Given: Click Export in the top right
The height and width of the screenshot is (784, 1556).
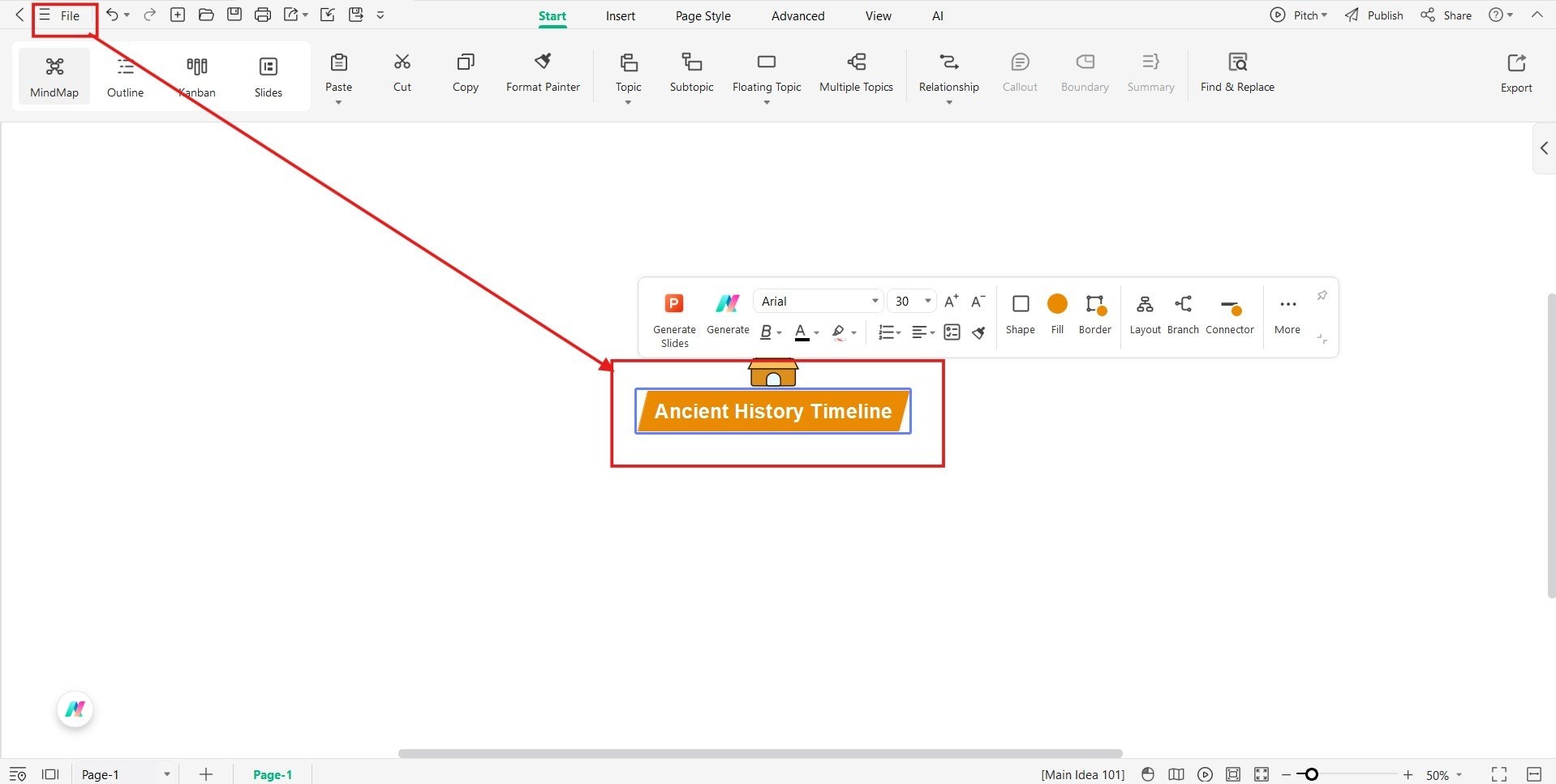Looking at the screenshot, I should [x=1516, y=71].
